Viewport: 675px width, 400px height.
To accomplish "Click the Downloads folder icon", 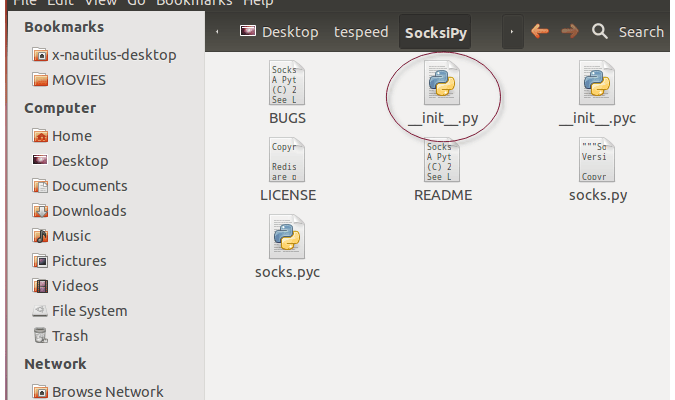I will [x=40, y=211].
